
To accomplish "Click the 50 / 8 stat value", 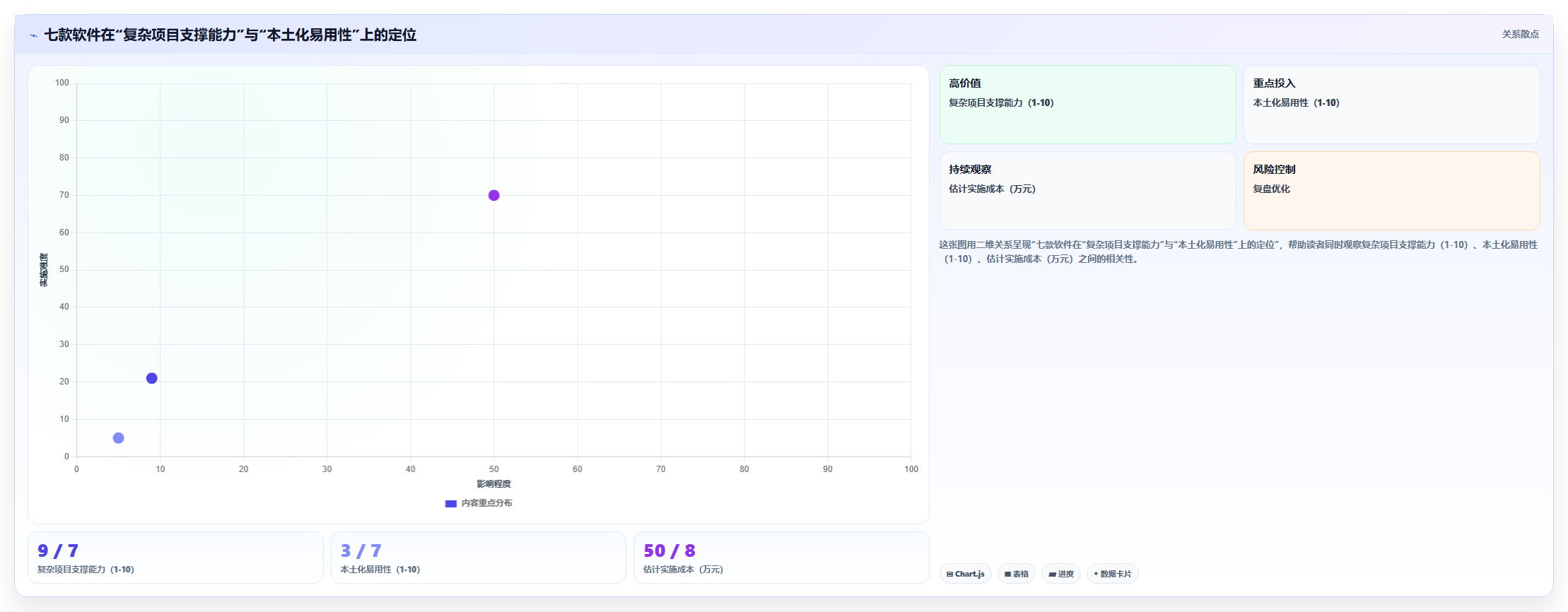I will coord(669,551).
